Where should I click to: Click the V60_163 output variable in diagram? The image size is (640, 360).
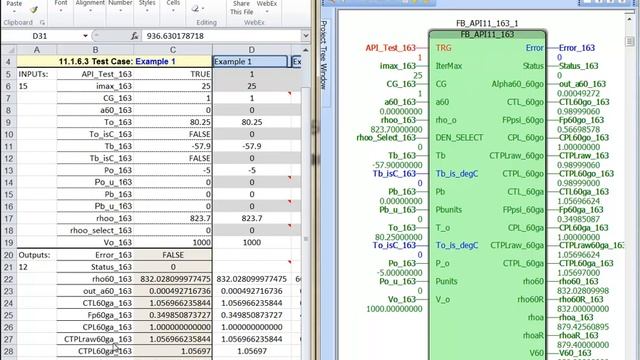[x=575, y=353]
